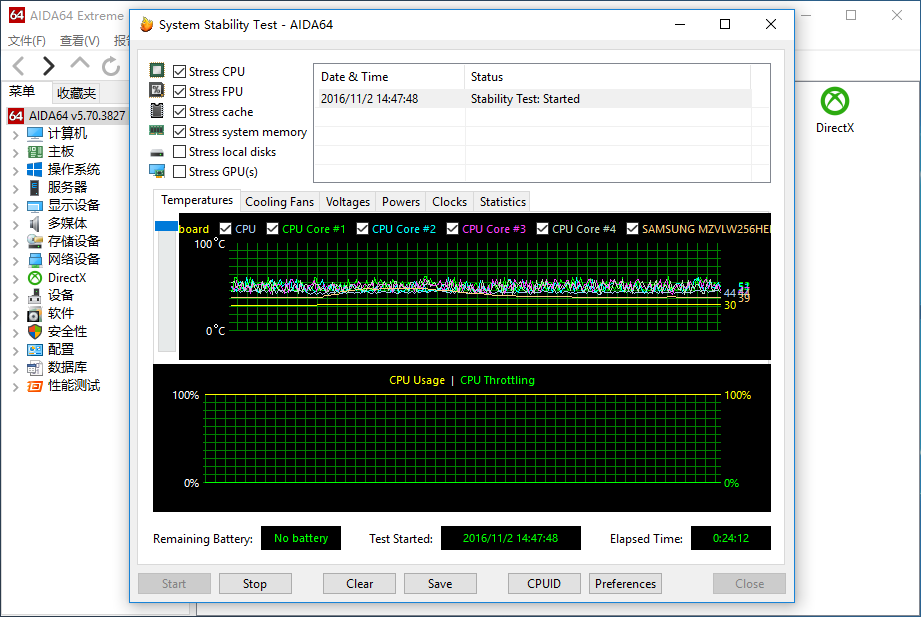Select the 性能测试 benchmark icon in tree

pyautogui.click(x=35, y=385)
